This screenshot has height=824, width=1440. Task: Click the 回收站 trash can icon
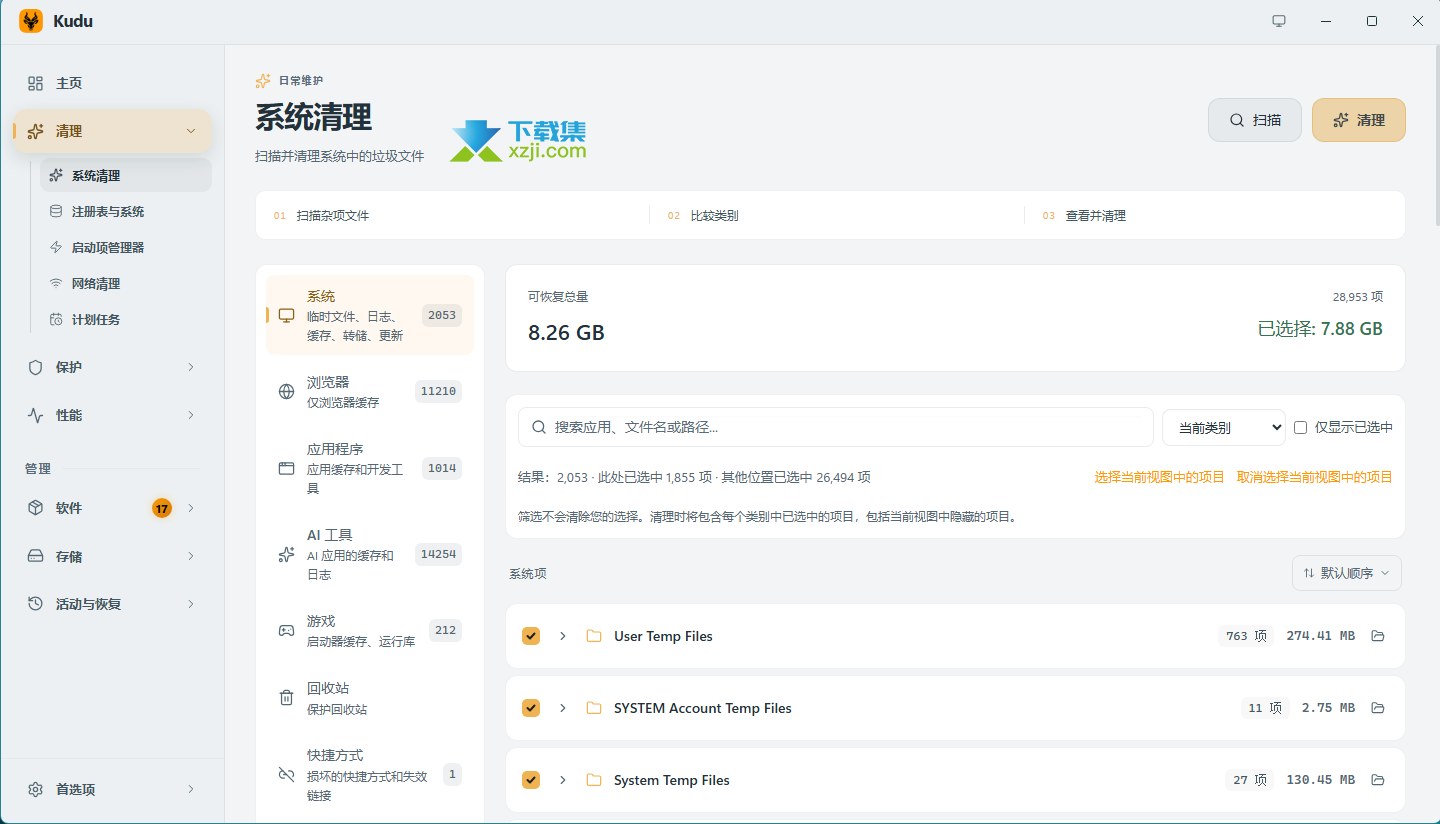coord(287,698)
